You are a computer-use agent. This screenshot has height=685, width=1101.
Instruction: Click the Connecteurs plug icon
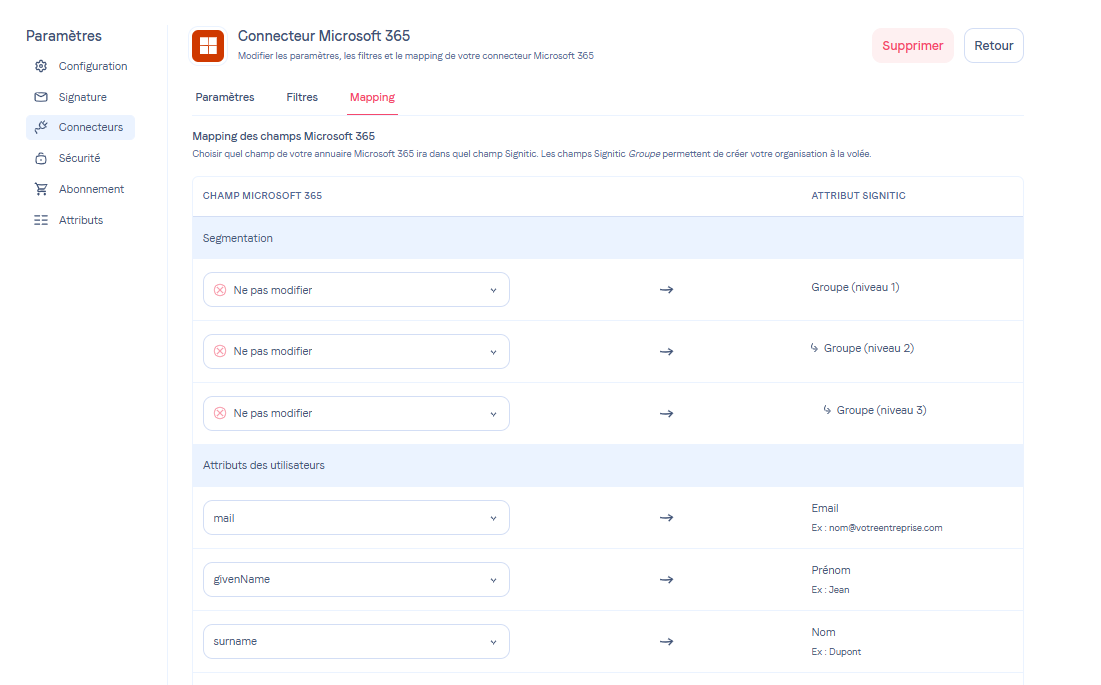point(41,127)
